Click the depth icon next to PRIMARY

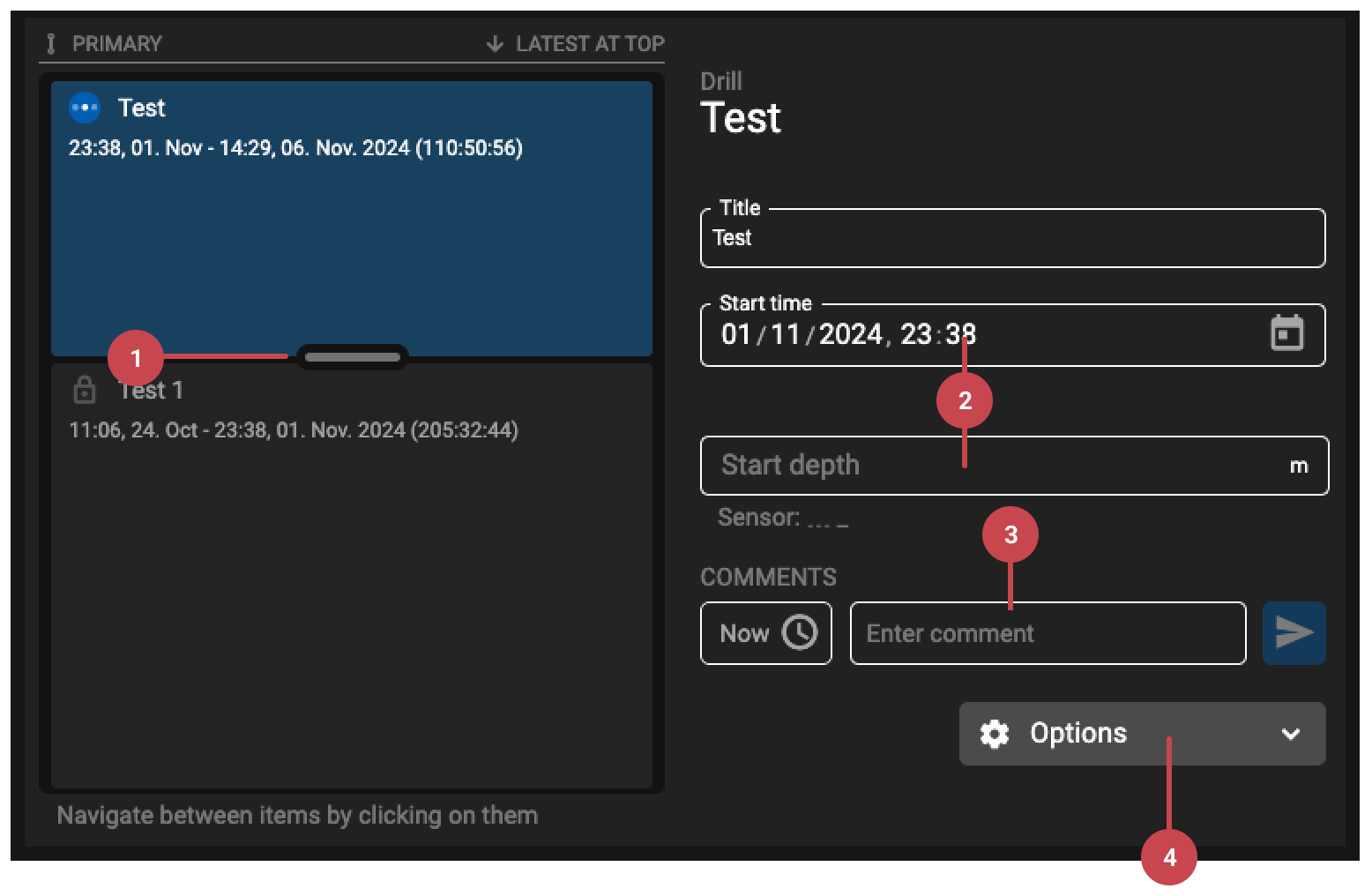pyautogui.click(x=51, y=43)
